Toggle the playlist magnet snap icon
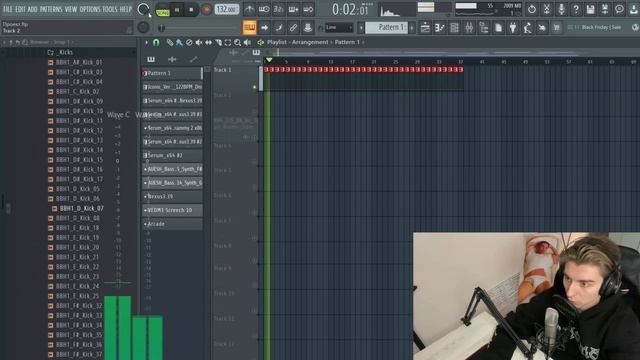640x360 pixels. click(x=156, y=42)
